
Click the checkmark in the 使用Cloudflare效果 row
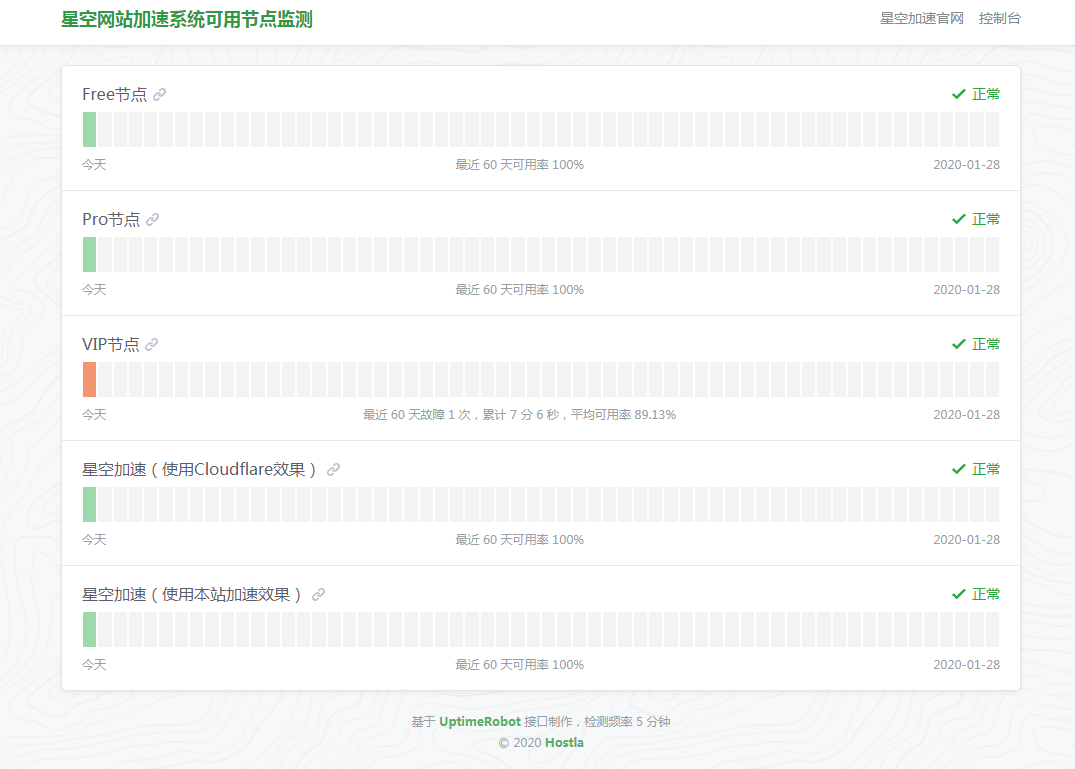958,469
